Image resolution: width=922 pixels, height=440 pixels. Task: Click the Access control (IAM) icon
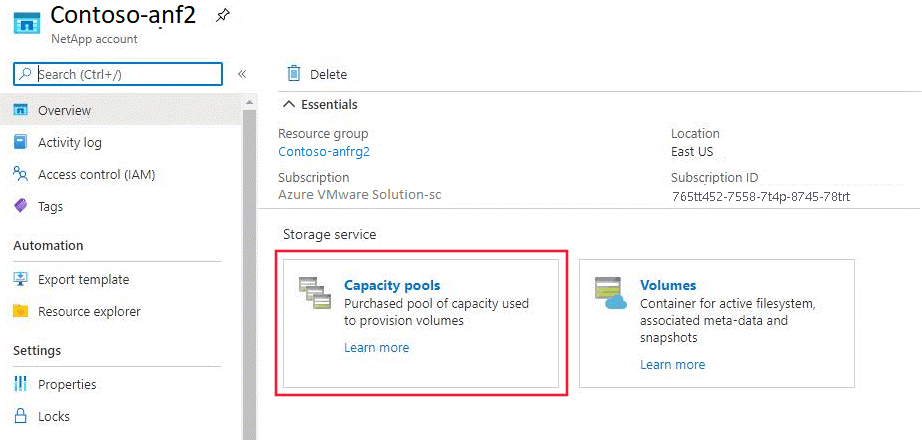pyautogui.click(x=21, y=174)
